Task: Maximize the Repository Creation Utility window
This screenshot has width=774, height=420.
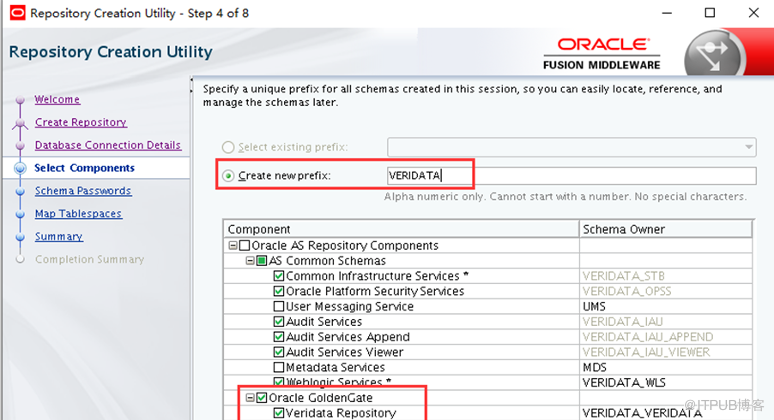Action: click(x=710, y=13)
